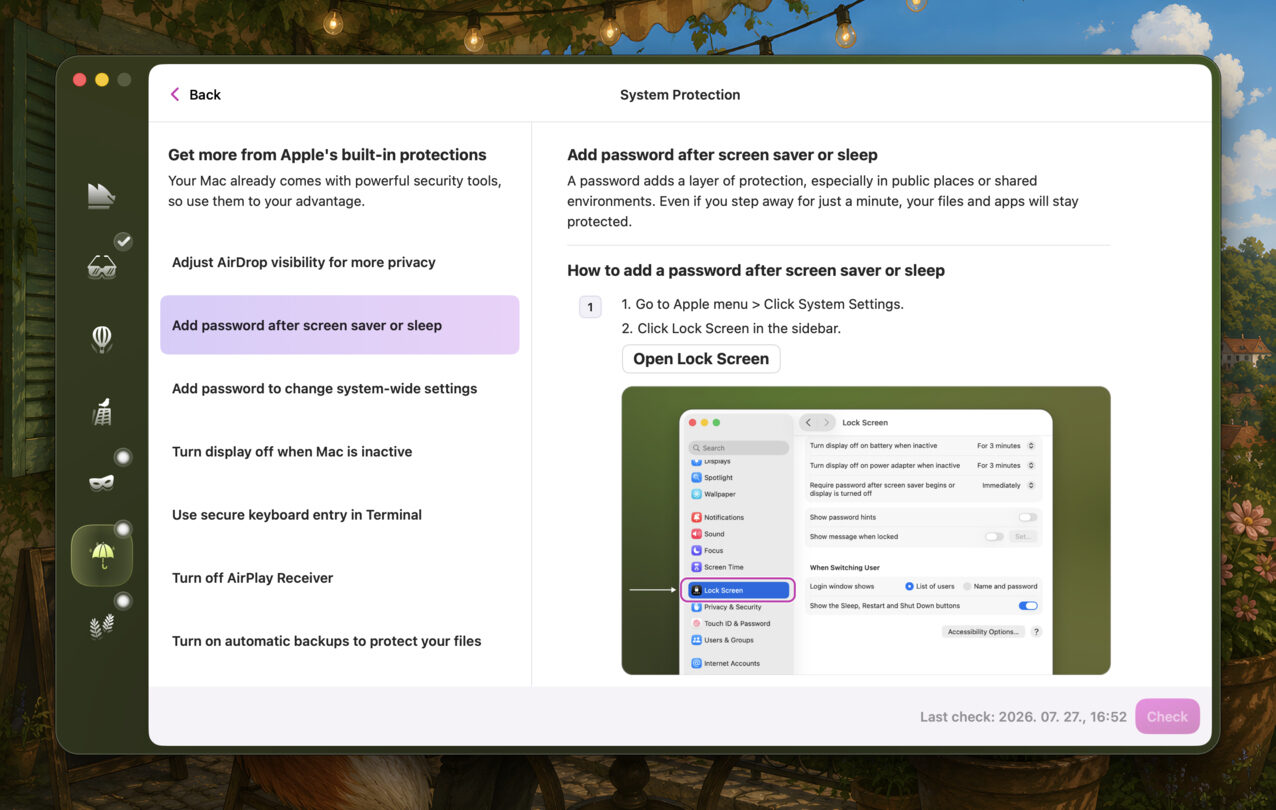Click the Get more from Apple's built-in protections heading
The width and height of the screenshot is (1276, 810).
click(x=327, y=154)
